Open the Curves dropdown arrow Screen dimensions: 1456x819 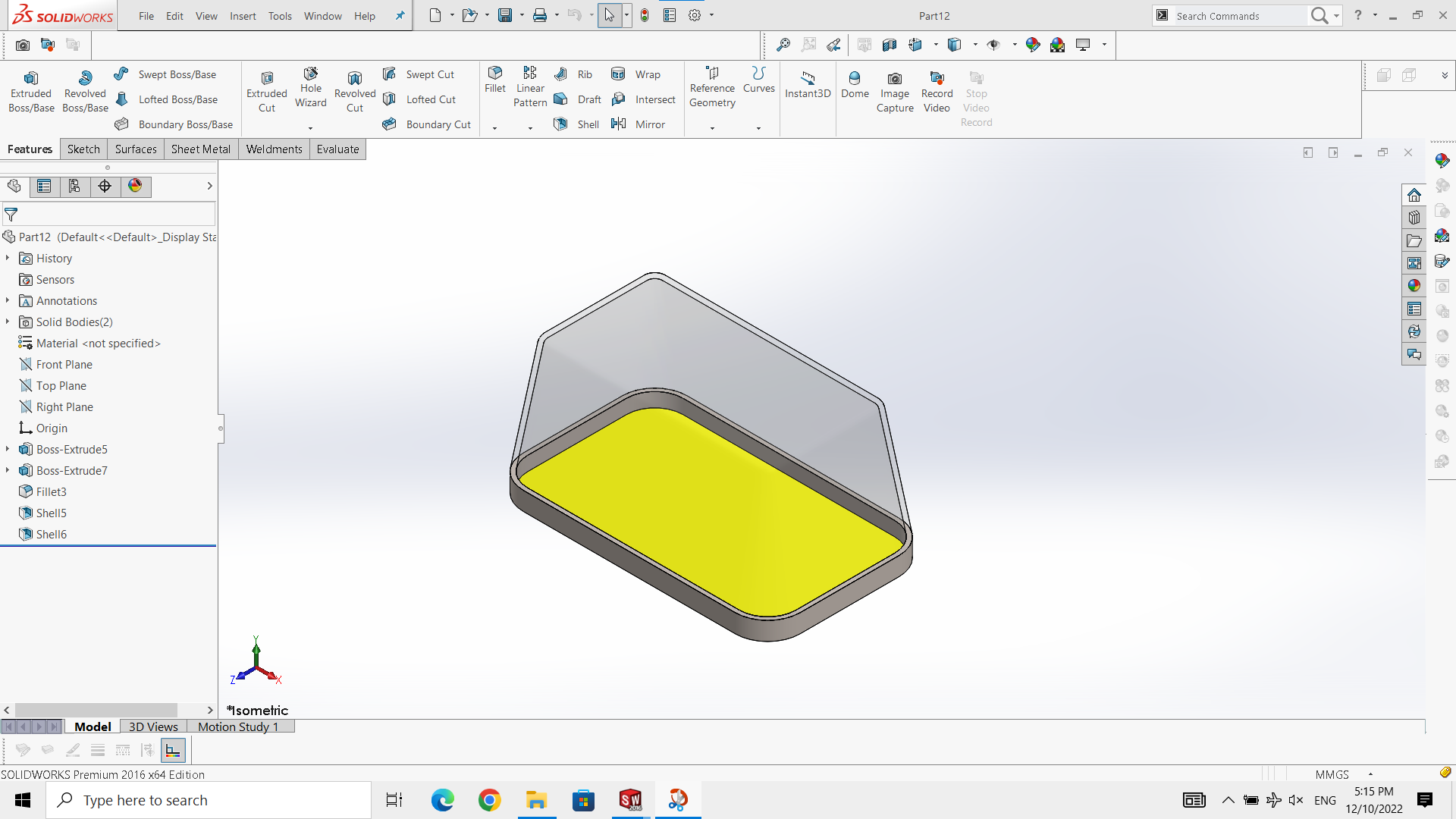tap(758, 128)
